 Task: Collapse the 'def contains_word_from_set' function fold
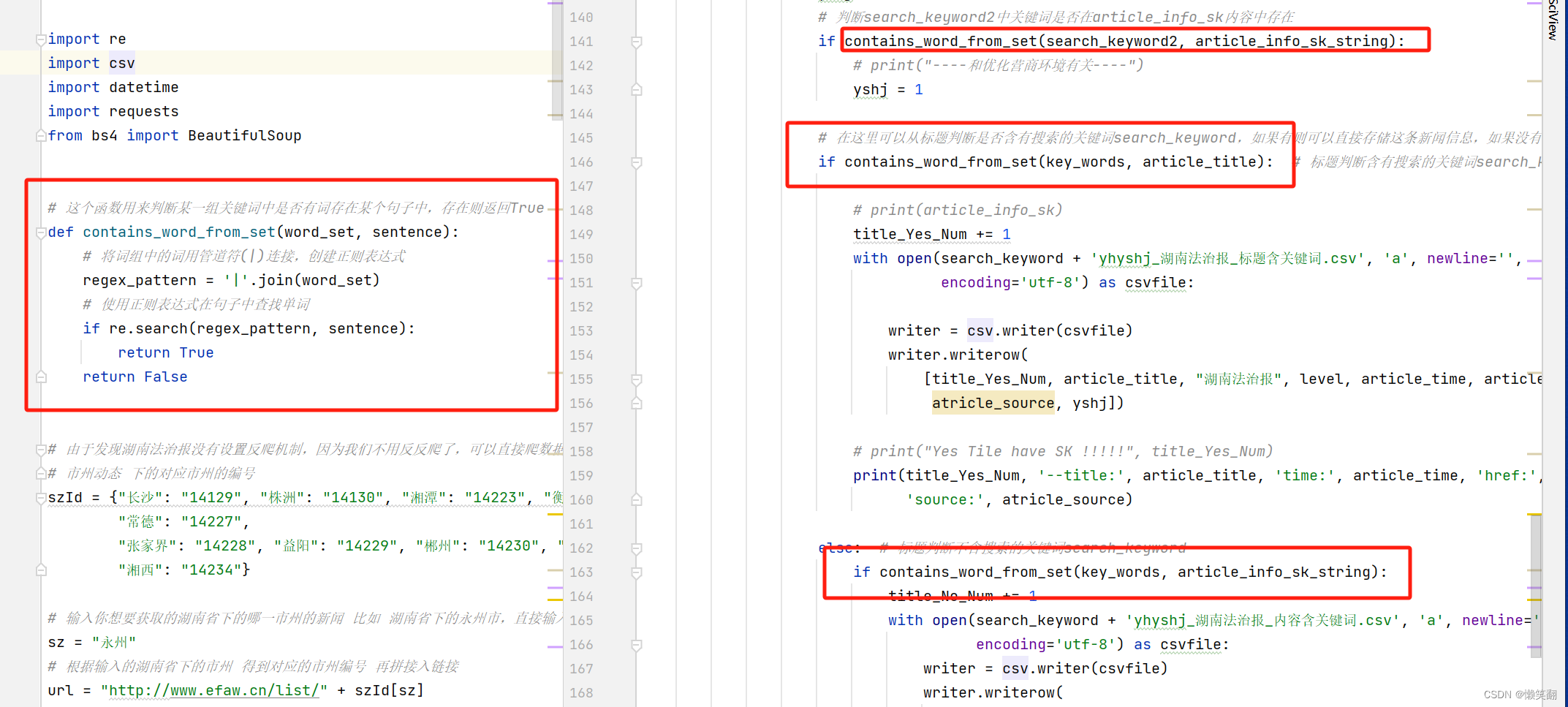tap(42, 232)
